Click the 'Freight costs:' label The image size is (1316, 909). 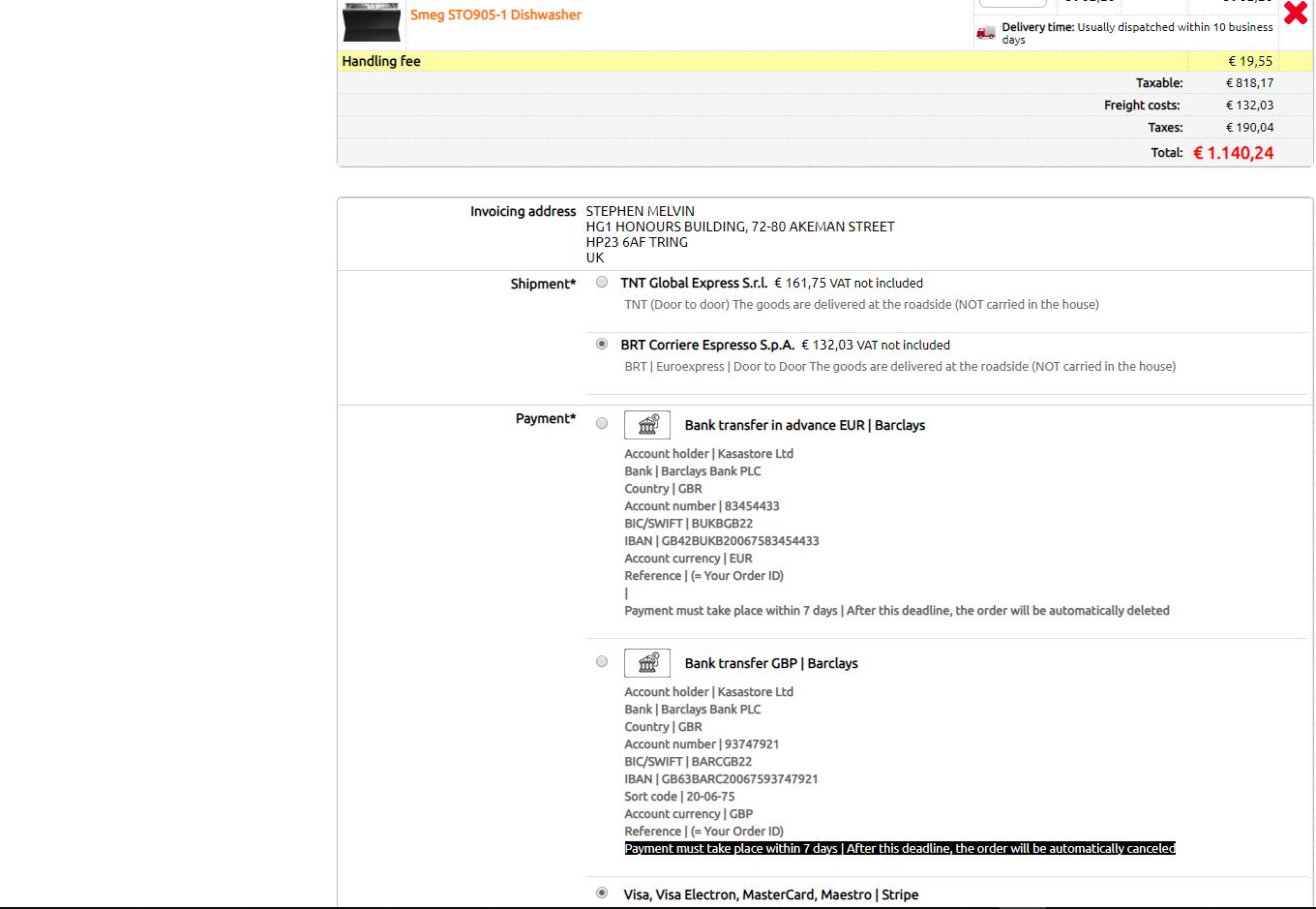[1142, 106]
